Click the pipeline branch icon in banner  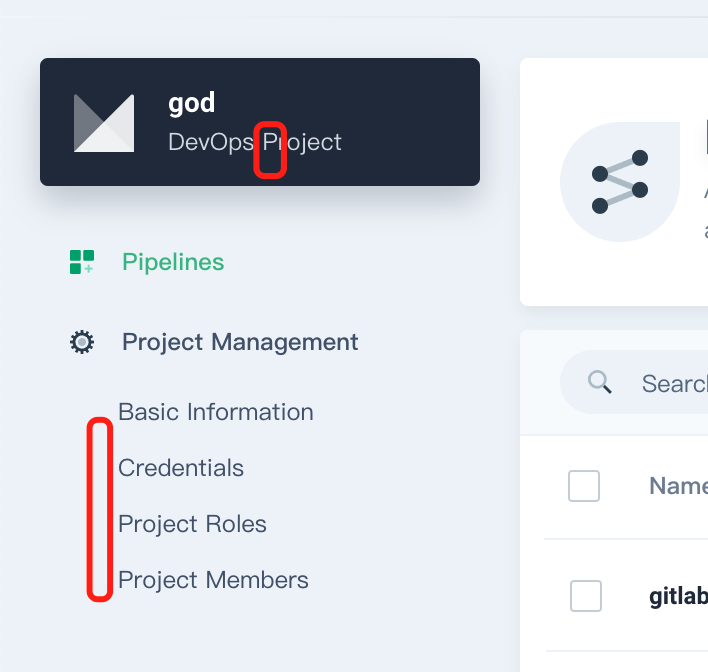620,182
